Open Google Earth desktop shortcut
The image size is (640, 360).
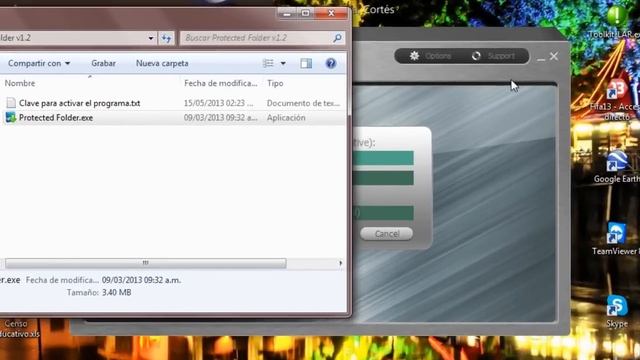click(x=616, y=167)
